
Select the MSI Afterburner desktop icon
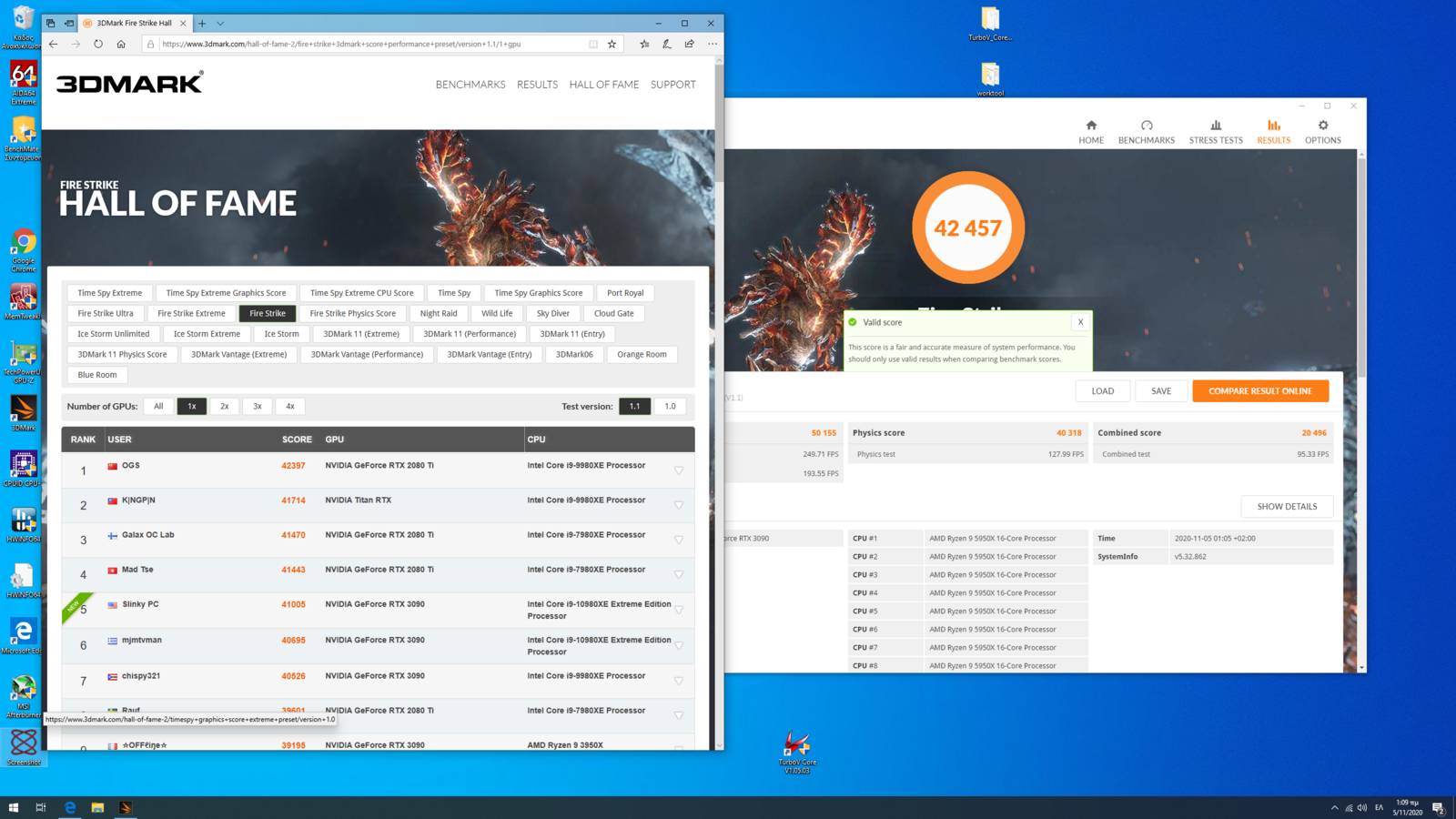[23, 697]
